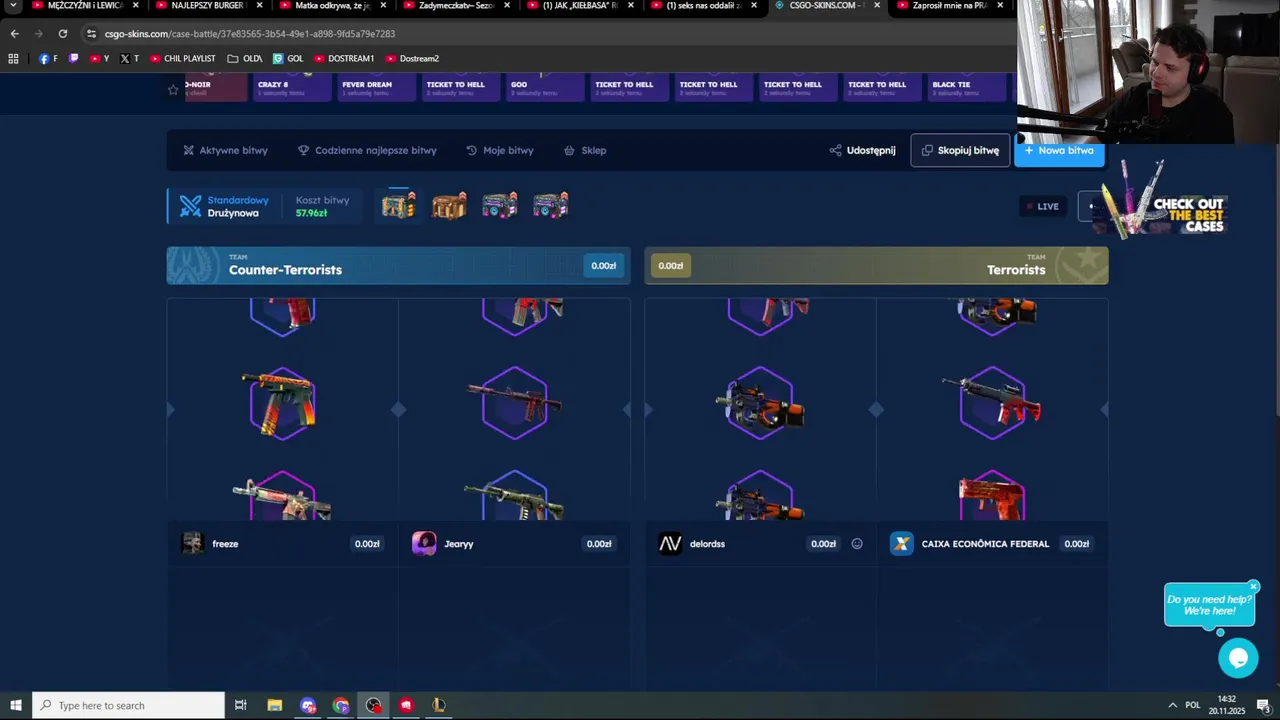Viewport: 1280px width, 720px height.
Task: Expand the OLD\ bookmarks folder
Action: (245, 58)
